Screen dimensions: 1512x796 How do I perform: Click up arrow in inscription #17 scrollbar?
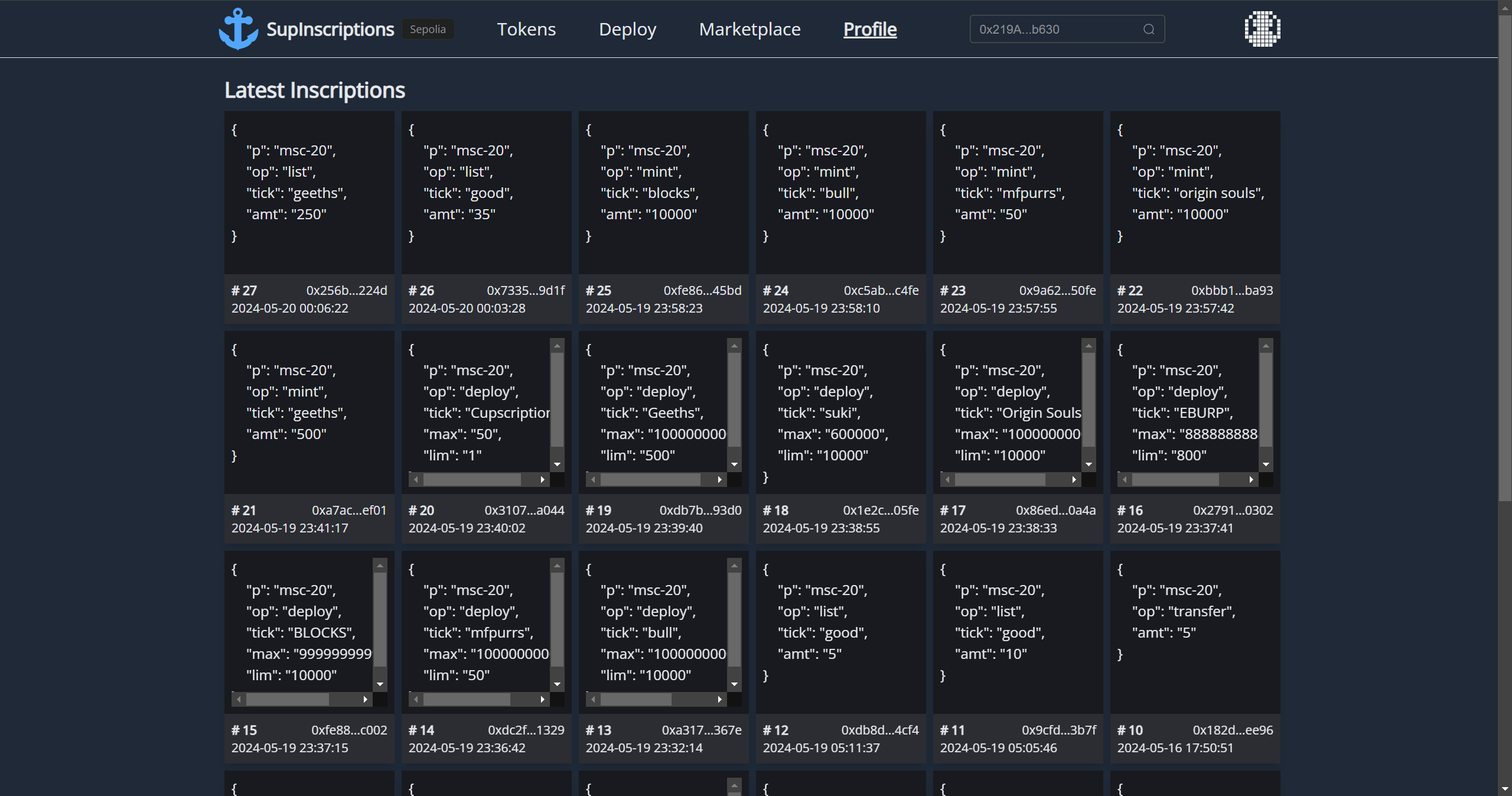click(x=1089, y=346)
